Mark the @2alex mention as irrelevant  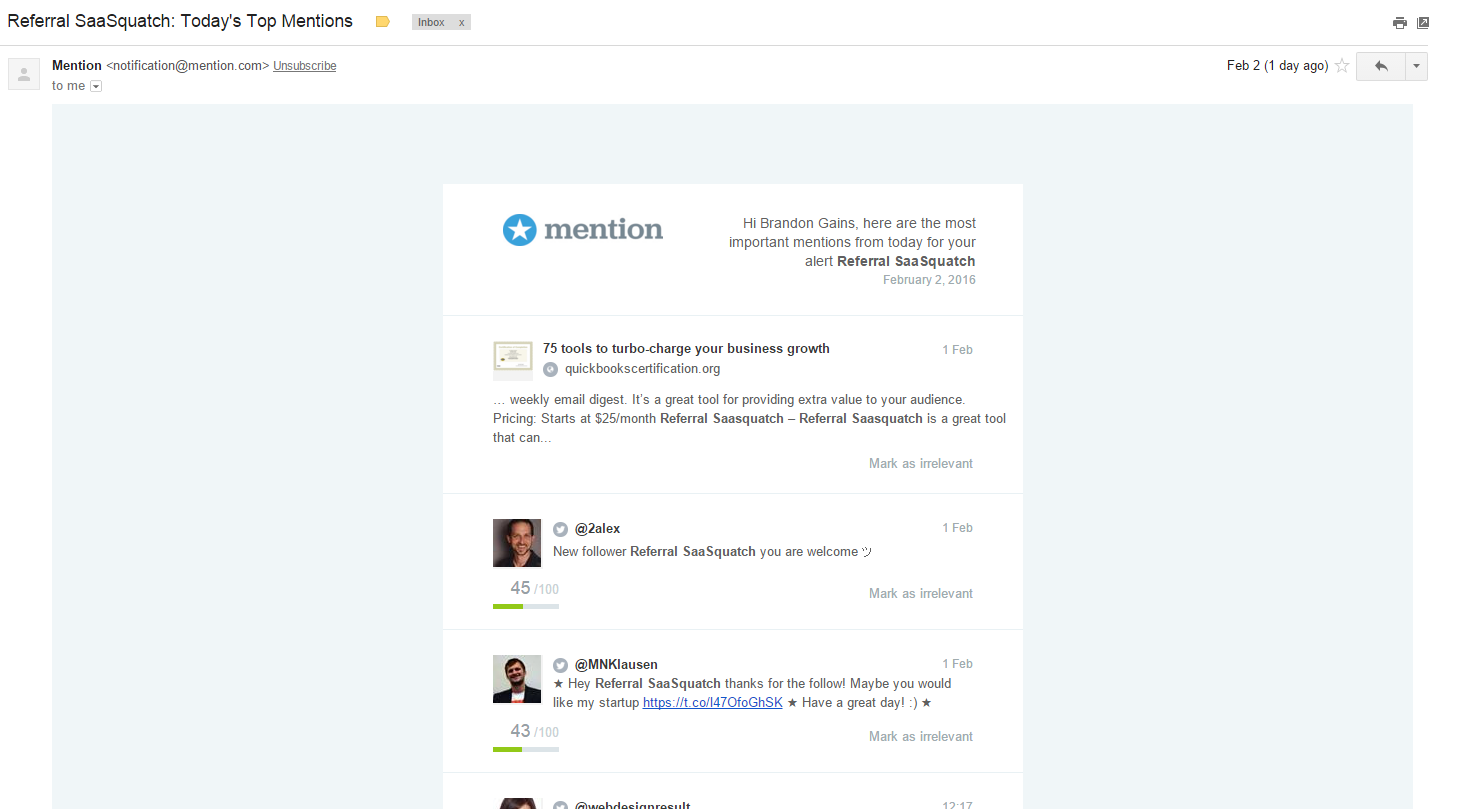(921, 593)
